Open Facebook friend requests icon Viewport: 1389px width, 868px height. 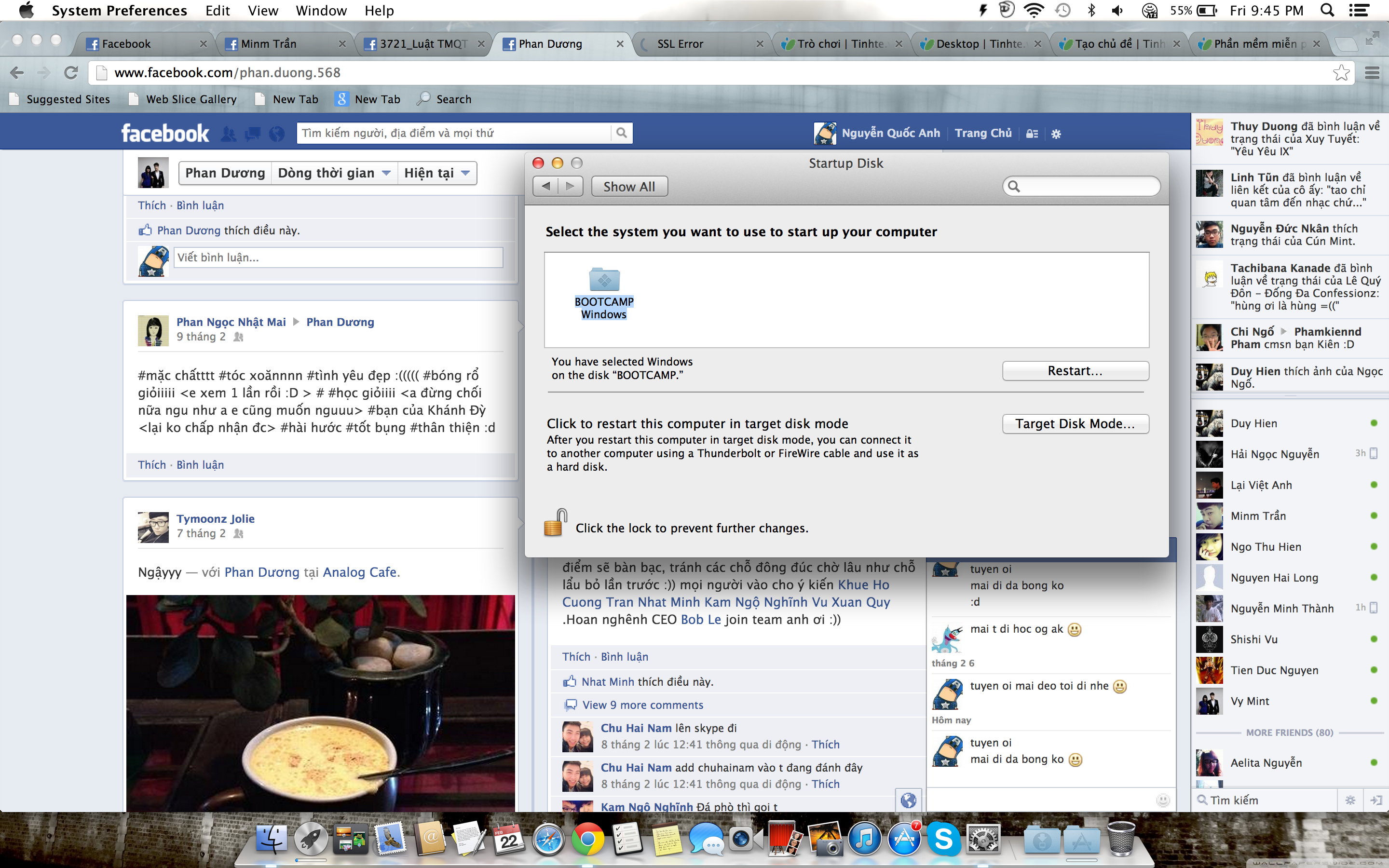coord(229,134)
